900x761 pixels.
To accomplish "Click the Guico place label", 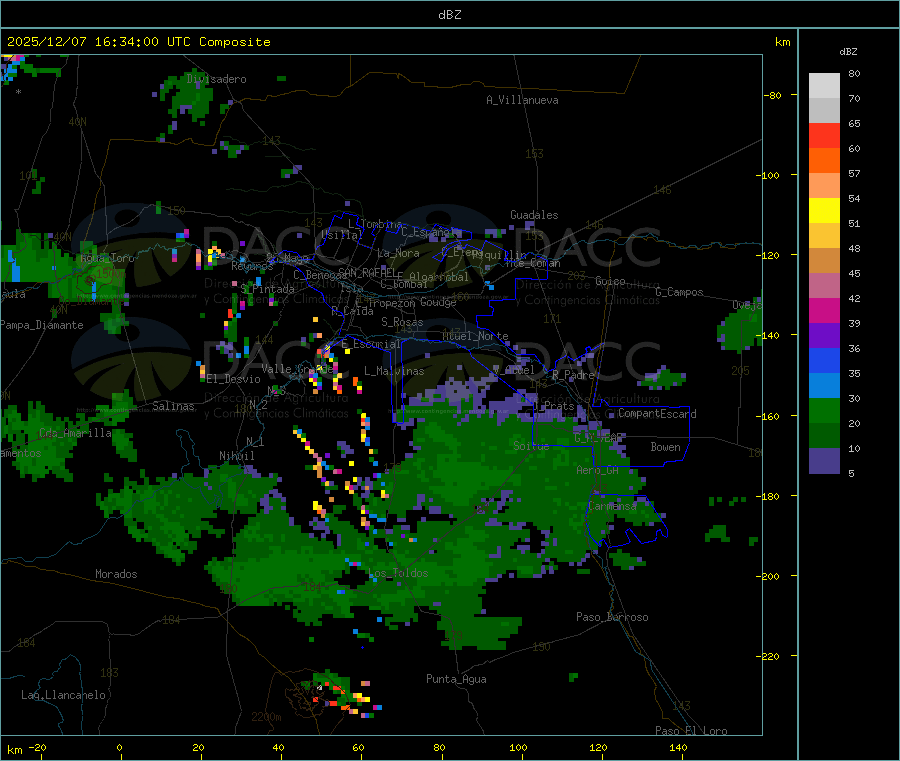I will [610, 281].
